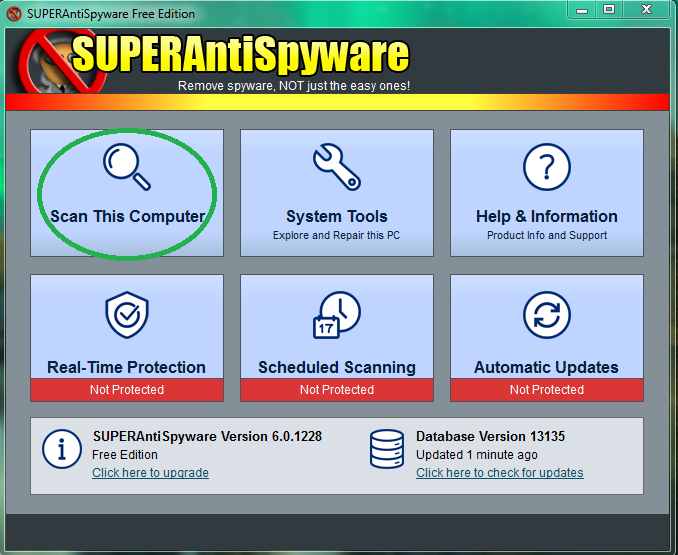This screenshot has width=678, height=555.
Task: Click 'Click here to upgrade' link
Action: pyautogui.click(x=150, y=473)
